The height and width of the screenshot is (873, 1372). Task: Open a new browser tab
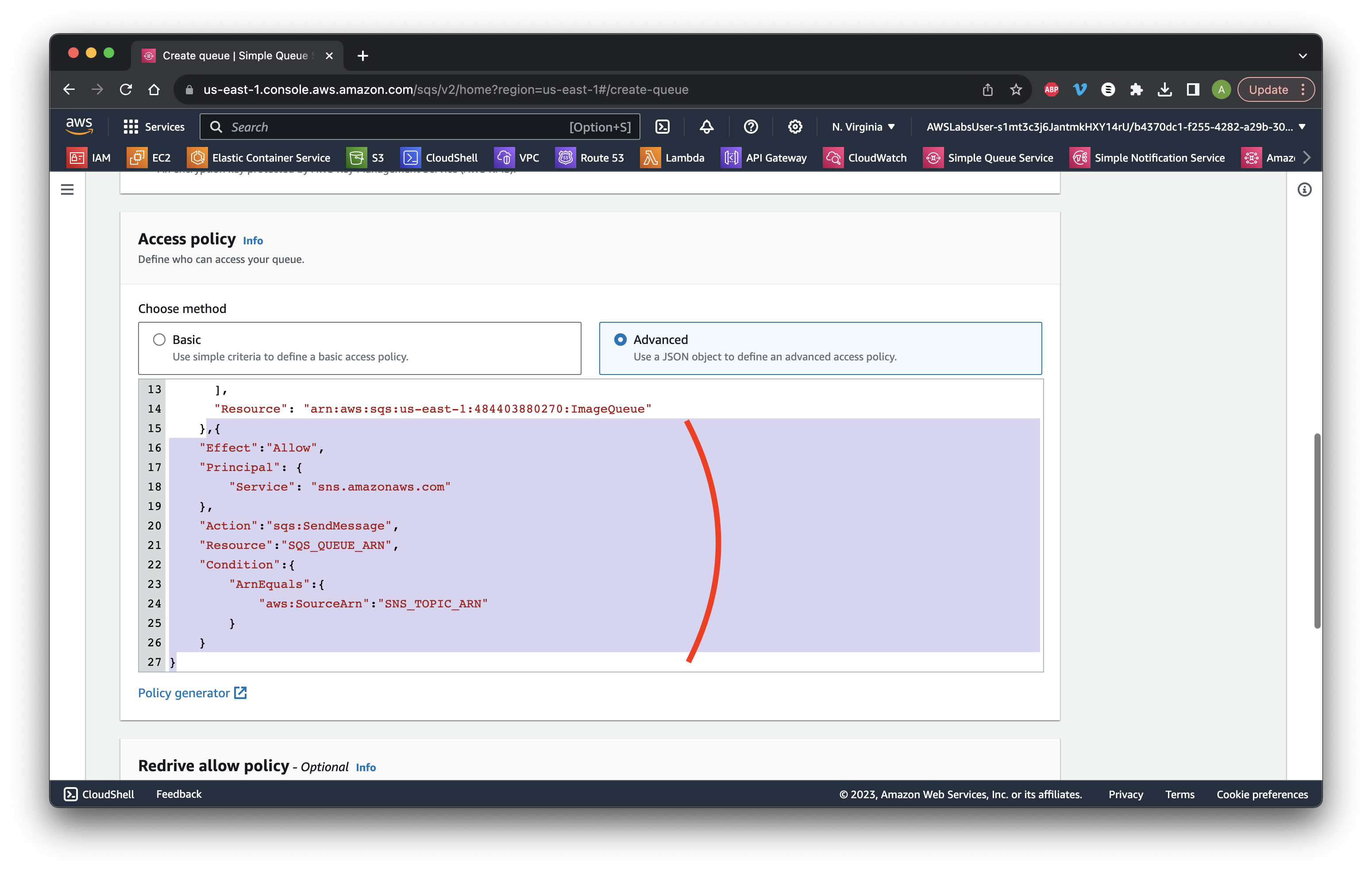point(363,55)
